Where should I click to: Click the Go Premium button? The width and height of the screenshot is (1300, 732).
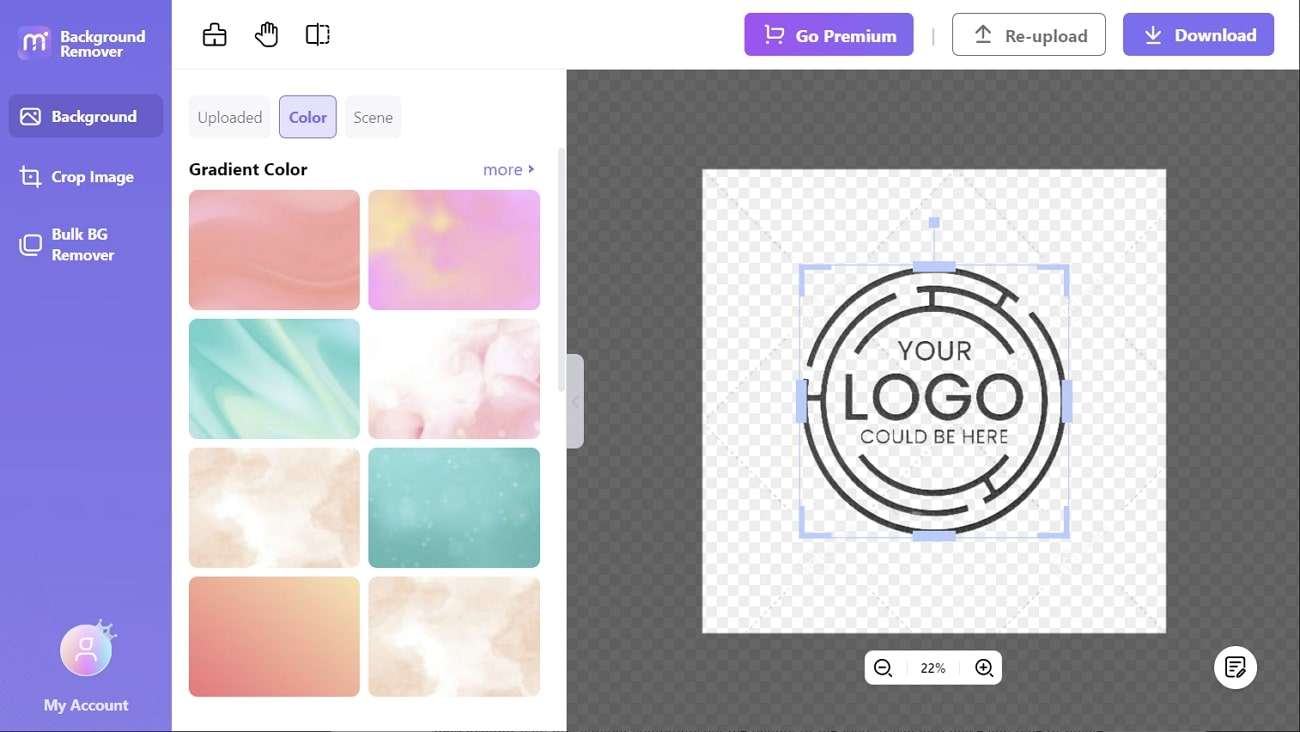click(829, 34)
